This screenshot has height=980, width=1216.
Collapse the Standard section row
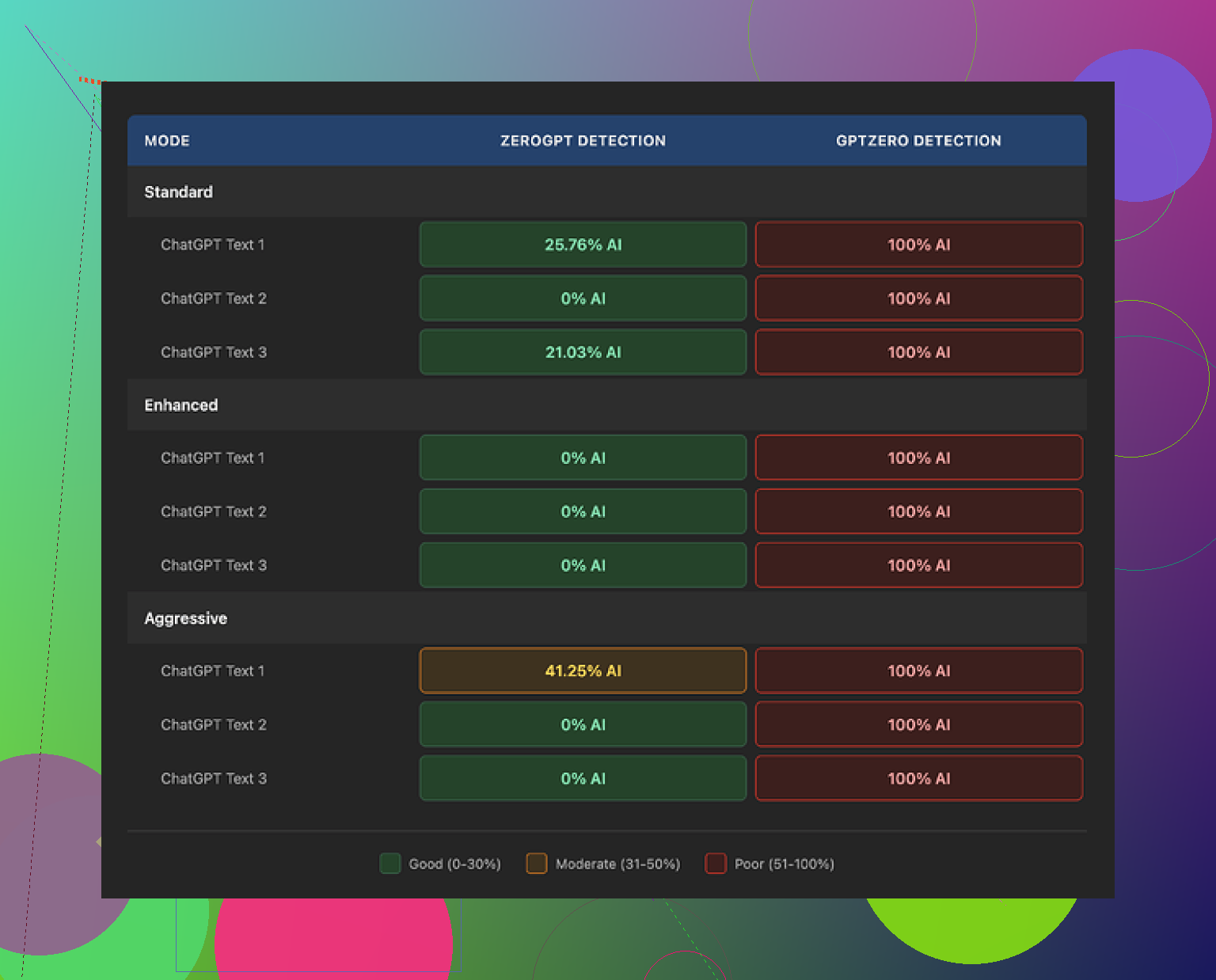click(179, 192)
